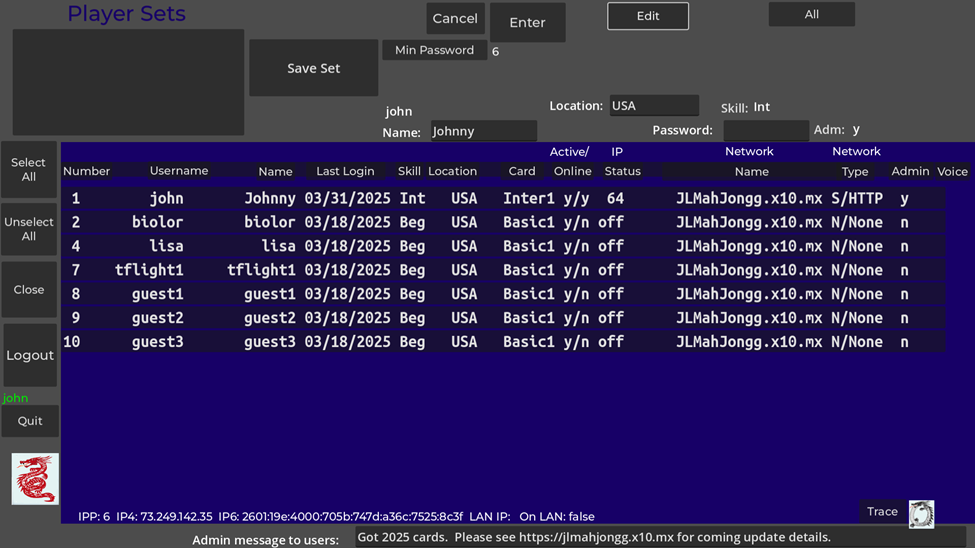This screenshot has width=975, height=548.
Task: Click into the Name field containing Johnny
Action: pos(483,131)
